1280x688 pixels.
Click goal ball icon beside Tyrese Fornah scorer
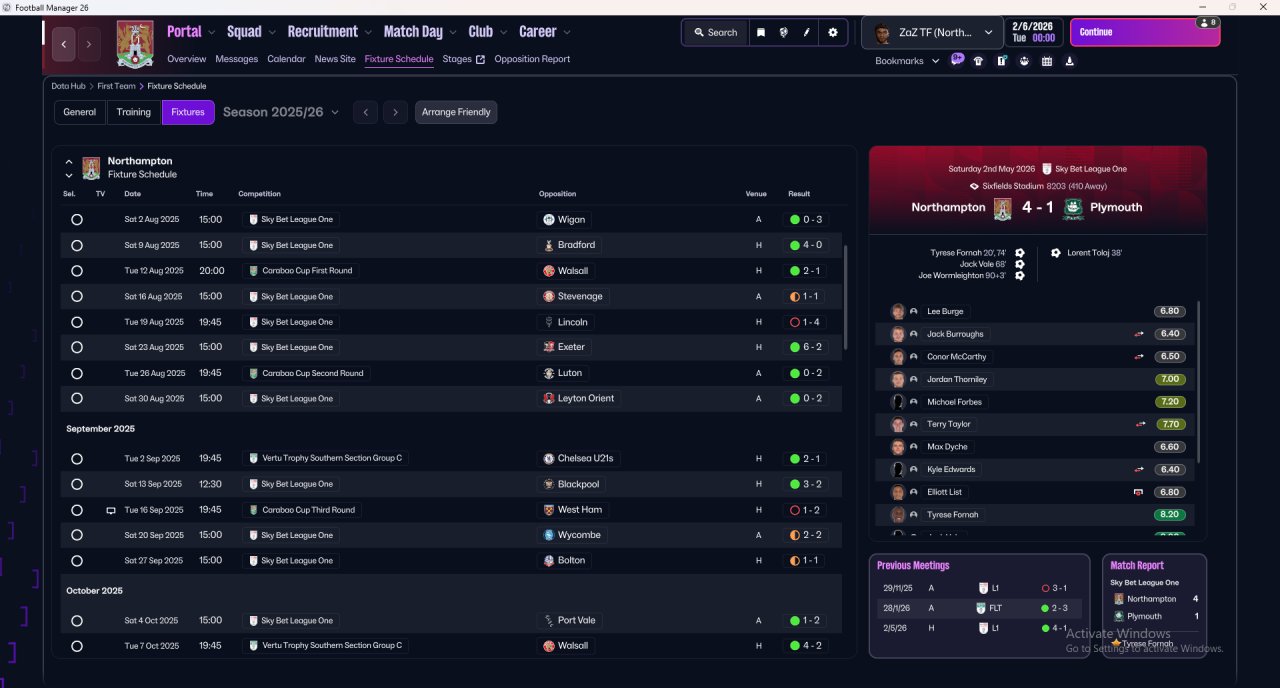1019,253
